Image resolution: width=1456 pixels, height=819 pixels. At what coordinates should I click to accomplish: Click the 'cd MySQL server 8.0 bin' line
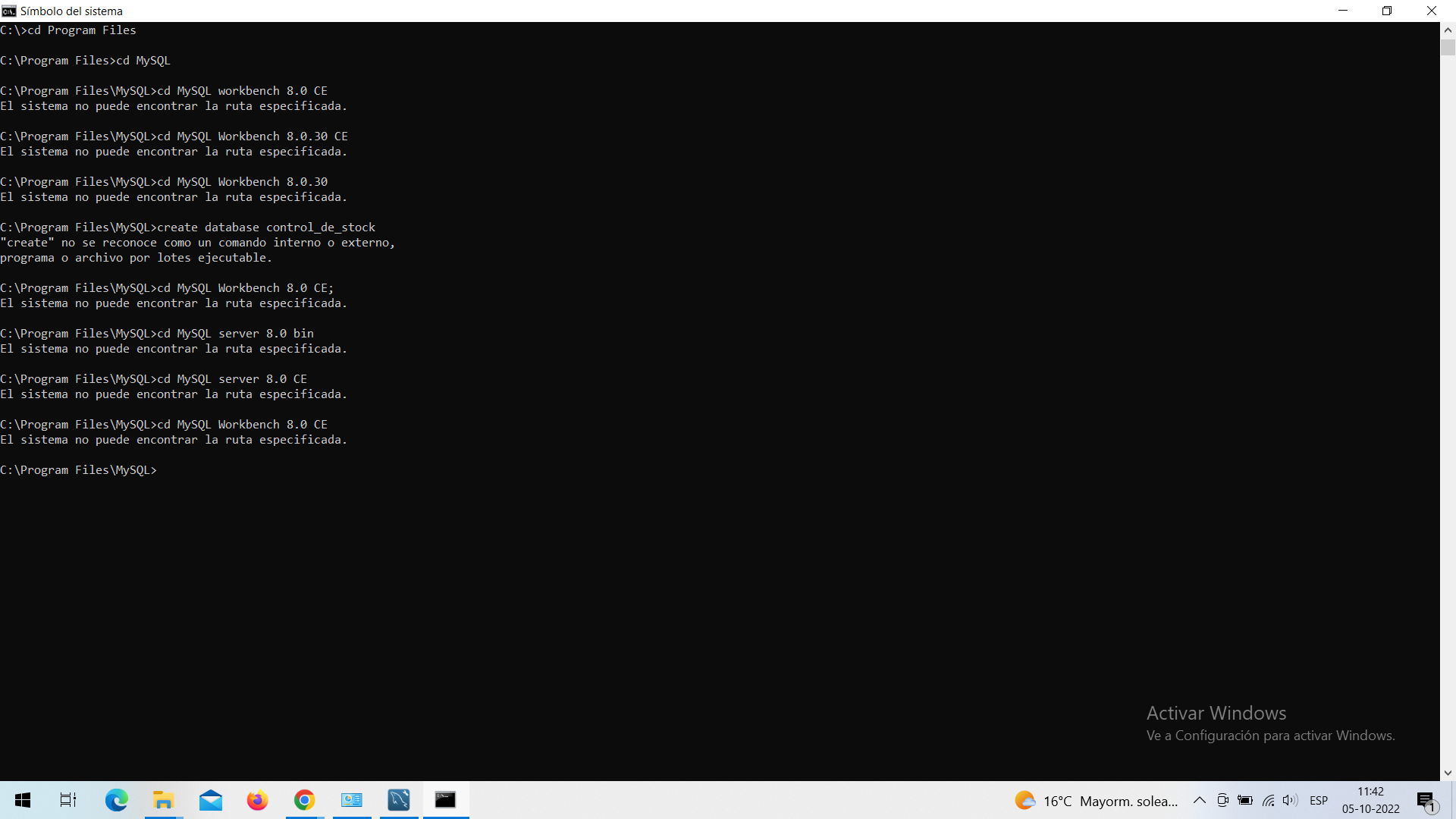157,334
